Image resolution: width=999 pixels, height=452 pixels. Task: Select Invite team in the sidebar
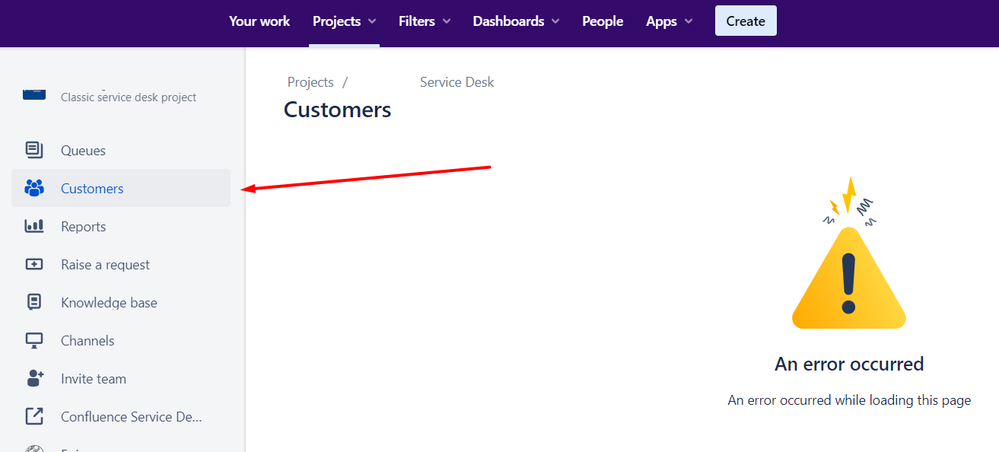(x=121, y=378)
